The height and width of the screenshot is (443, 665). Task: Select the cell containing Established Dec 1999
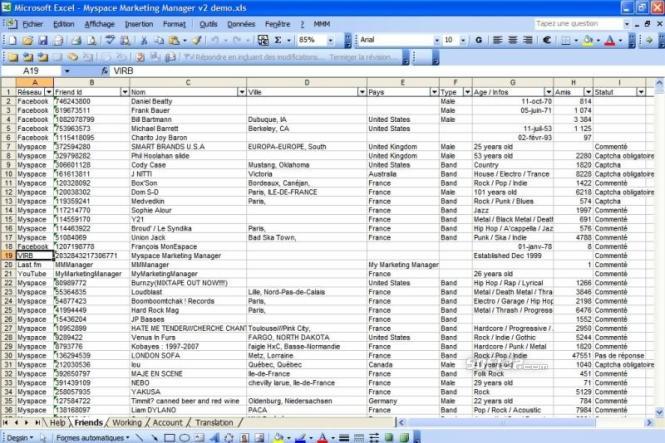[x=513, y=256]
